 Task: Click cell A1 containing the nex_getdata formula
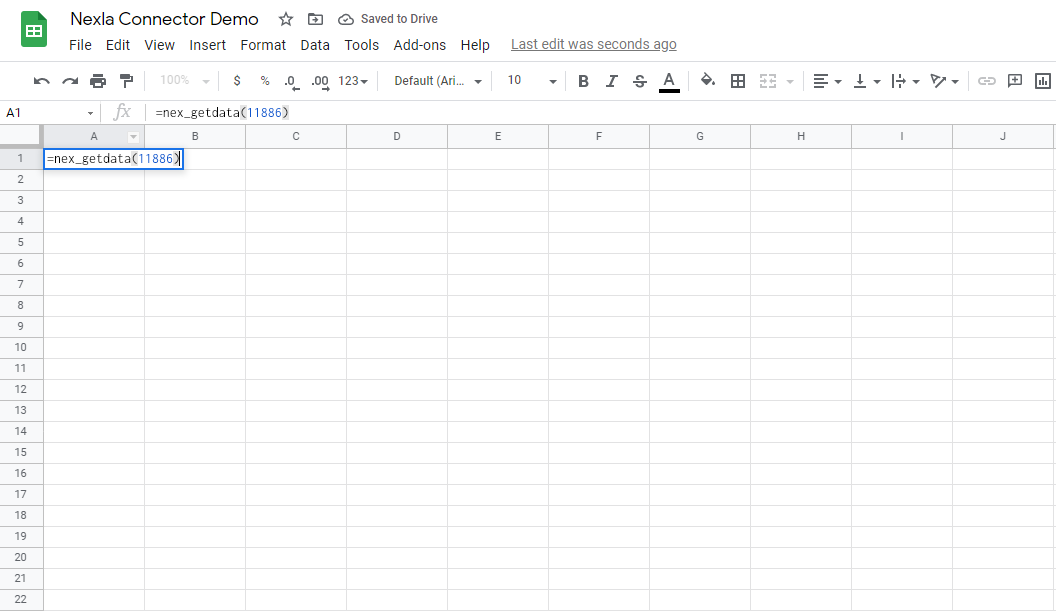coord(113,159)
